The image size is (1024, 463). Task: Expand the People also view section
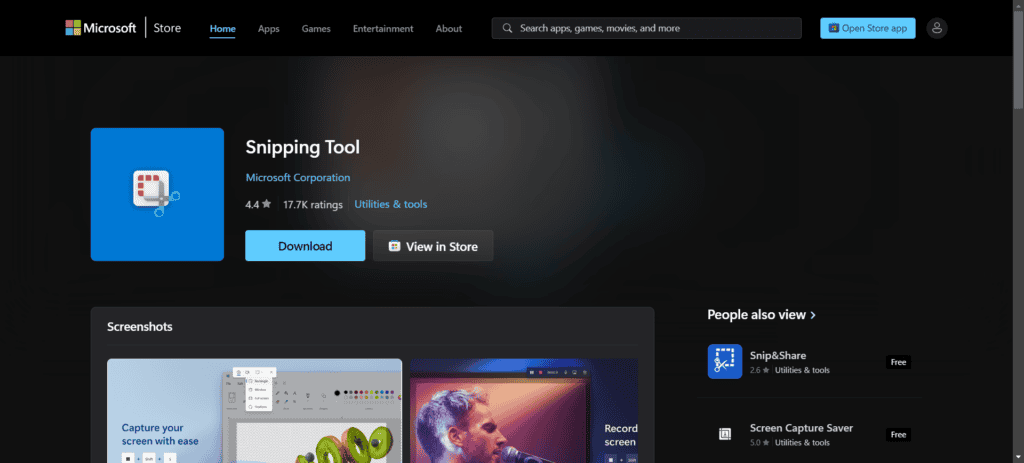tap(761, 315)
